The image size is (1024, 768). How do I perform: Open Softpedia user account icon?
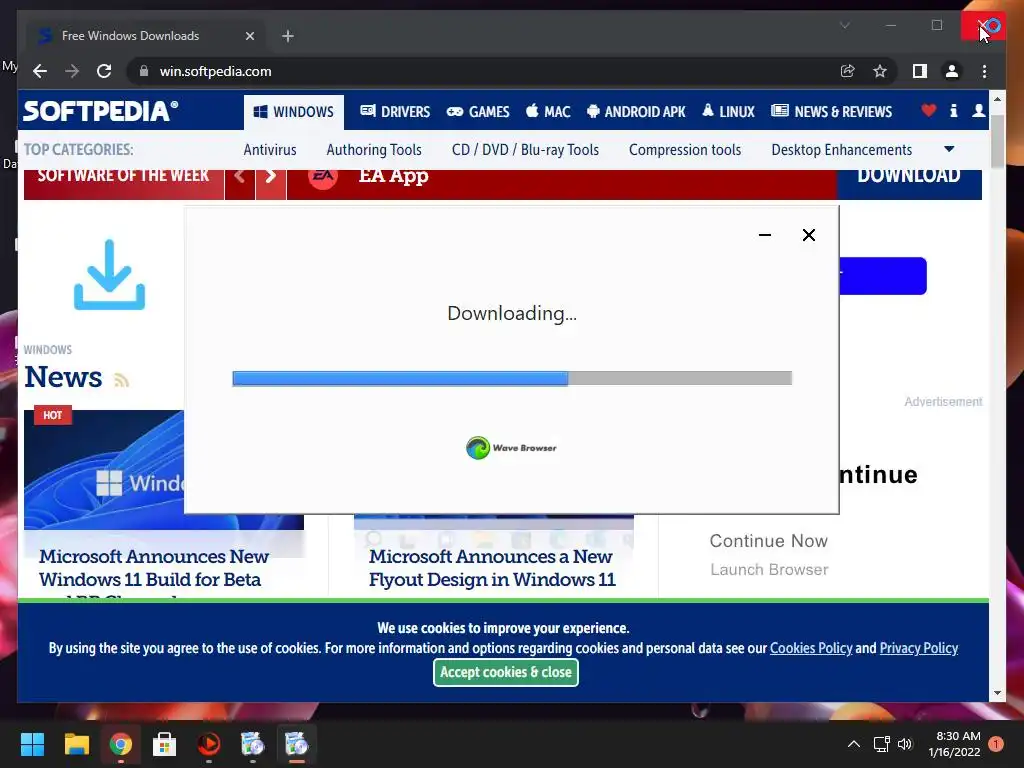(978, 110)
